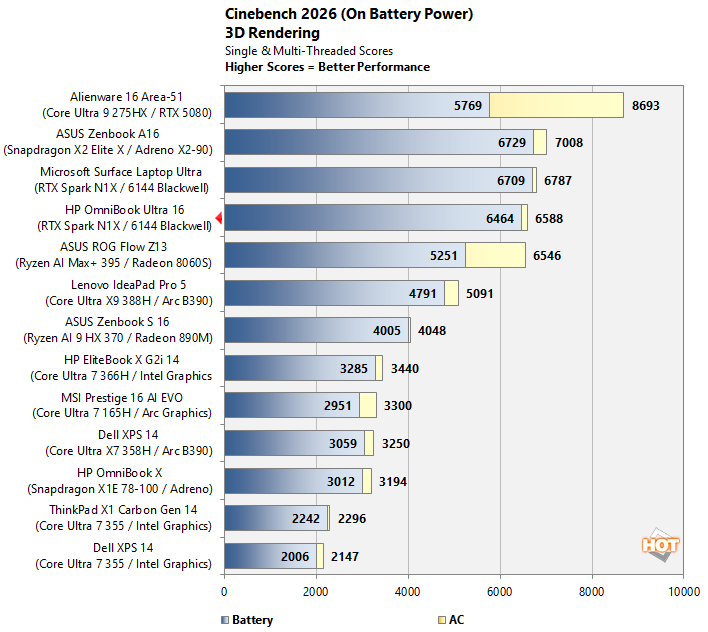Click the AC legend swatch
The image size is (708, 632).
tap(442, 620)
